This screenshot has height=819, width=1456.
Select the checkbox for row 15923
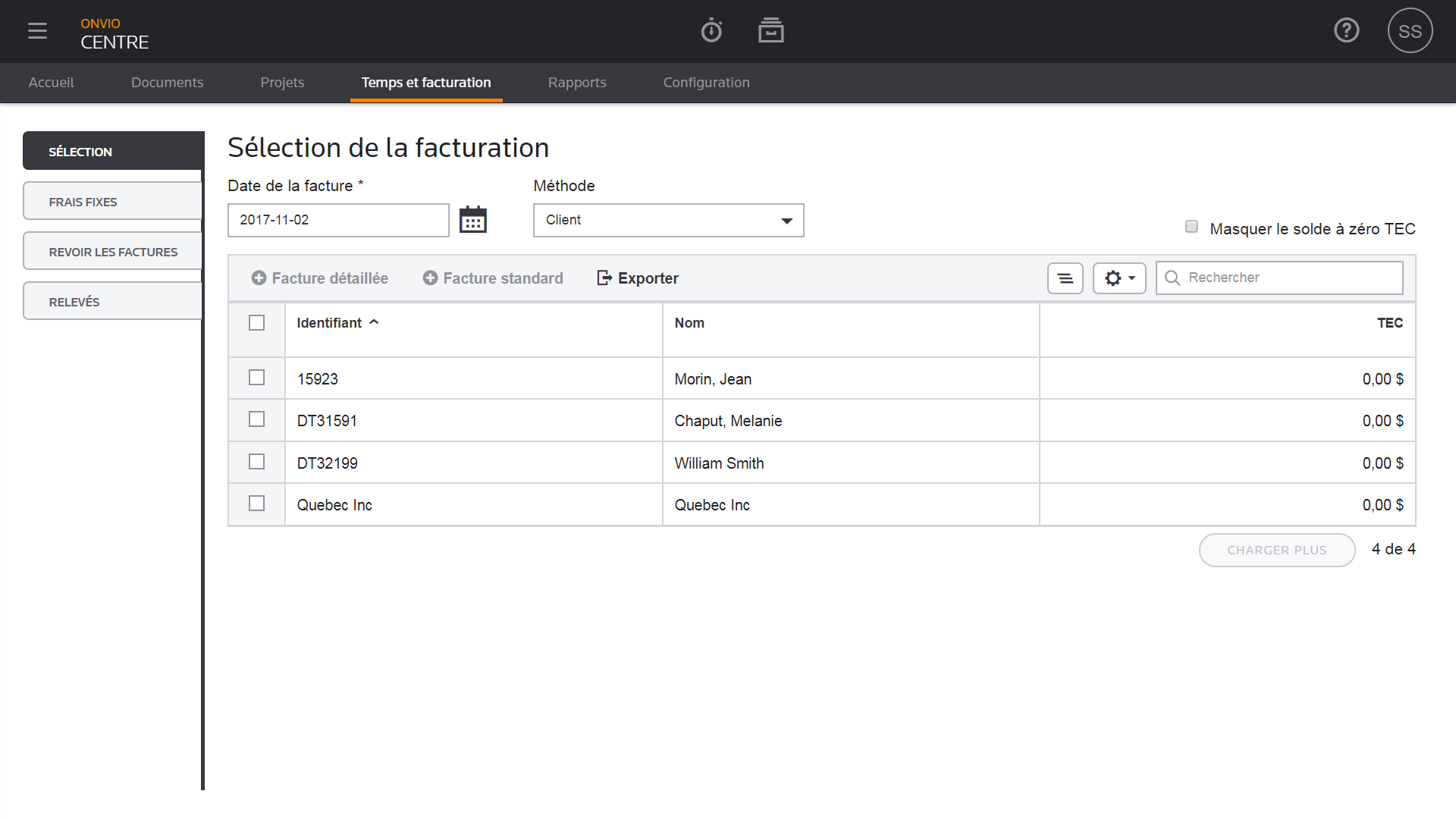click(x=257, y=378)
